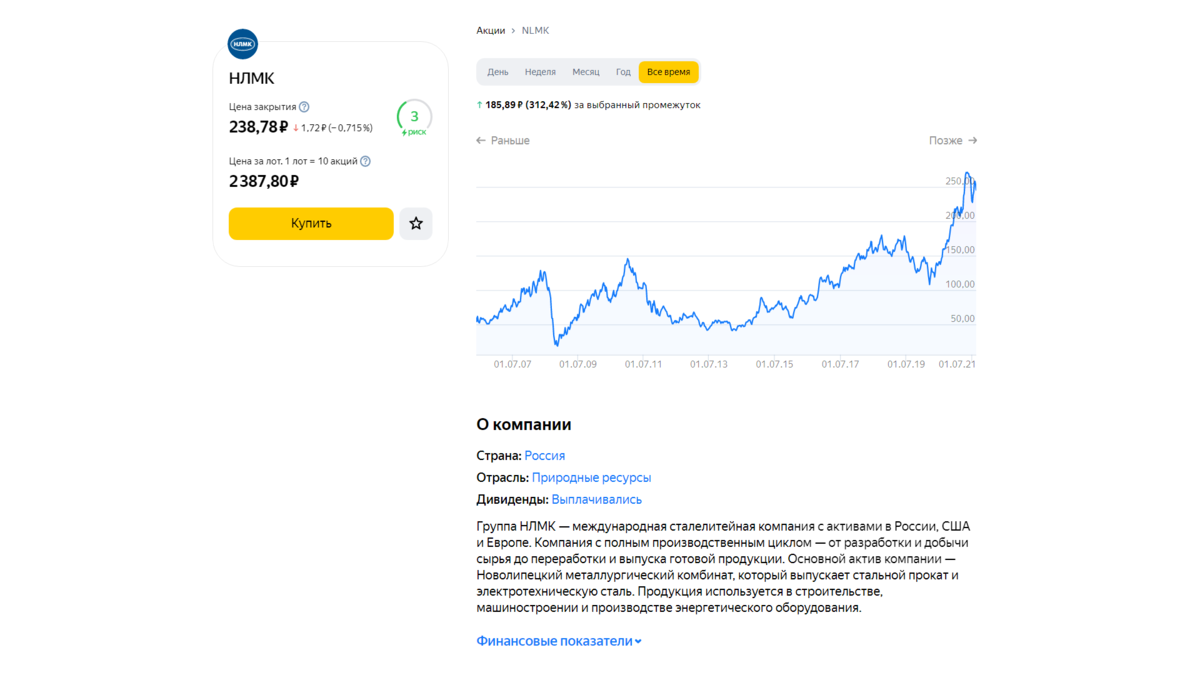The image size is (1200, 675).
Task: Add NLMK to favorites with star icon
Action: 416,224
